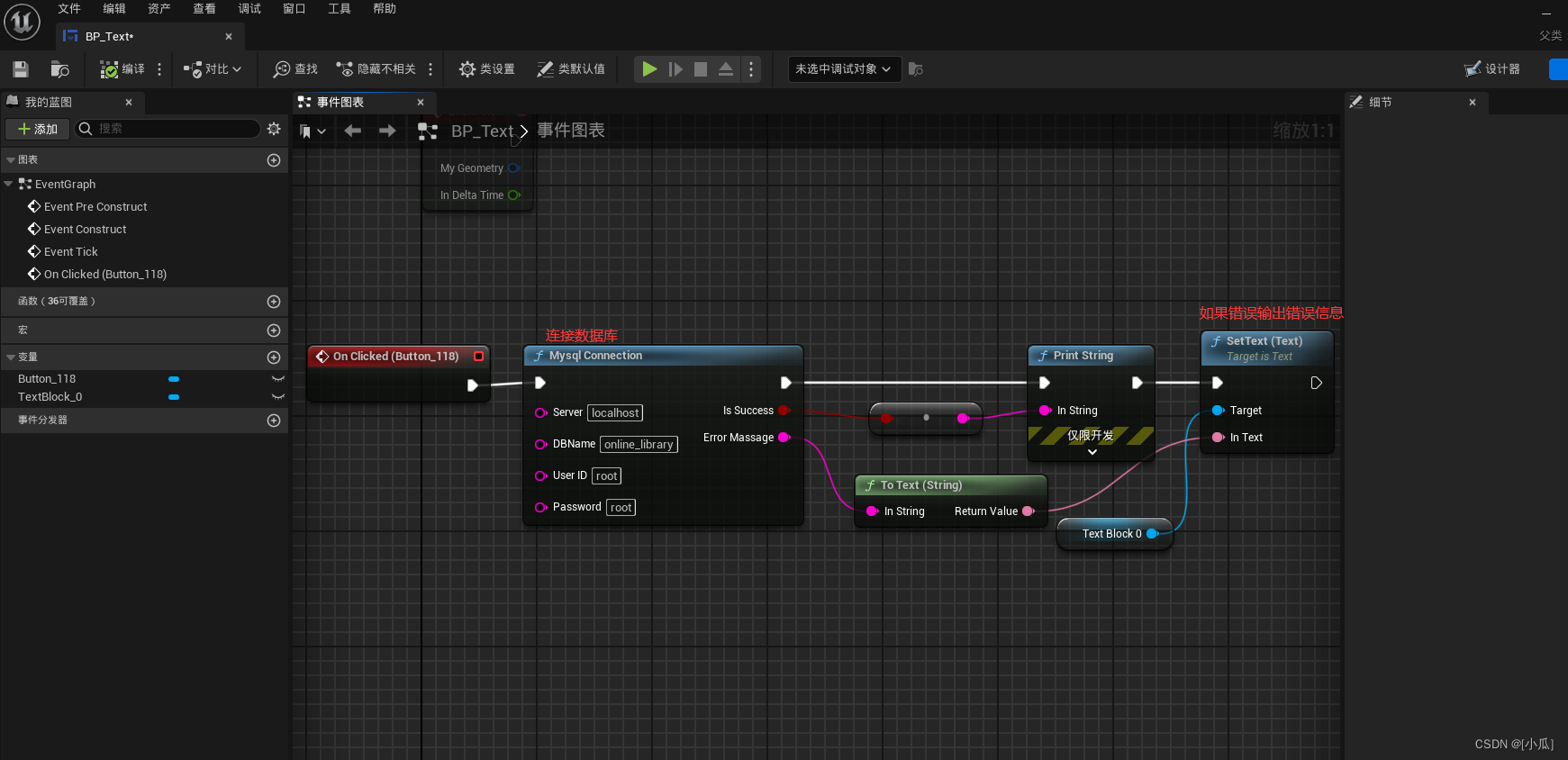Click TextBlock_0 variable type color pill
The width and height of the screenshot is (1568, 760).
174,397
